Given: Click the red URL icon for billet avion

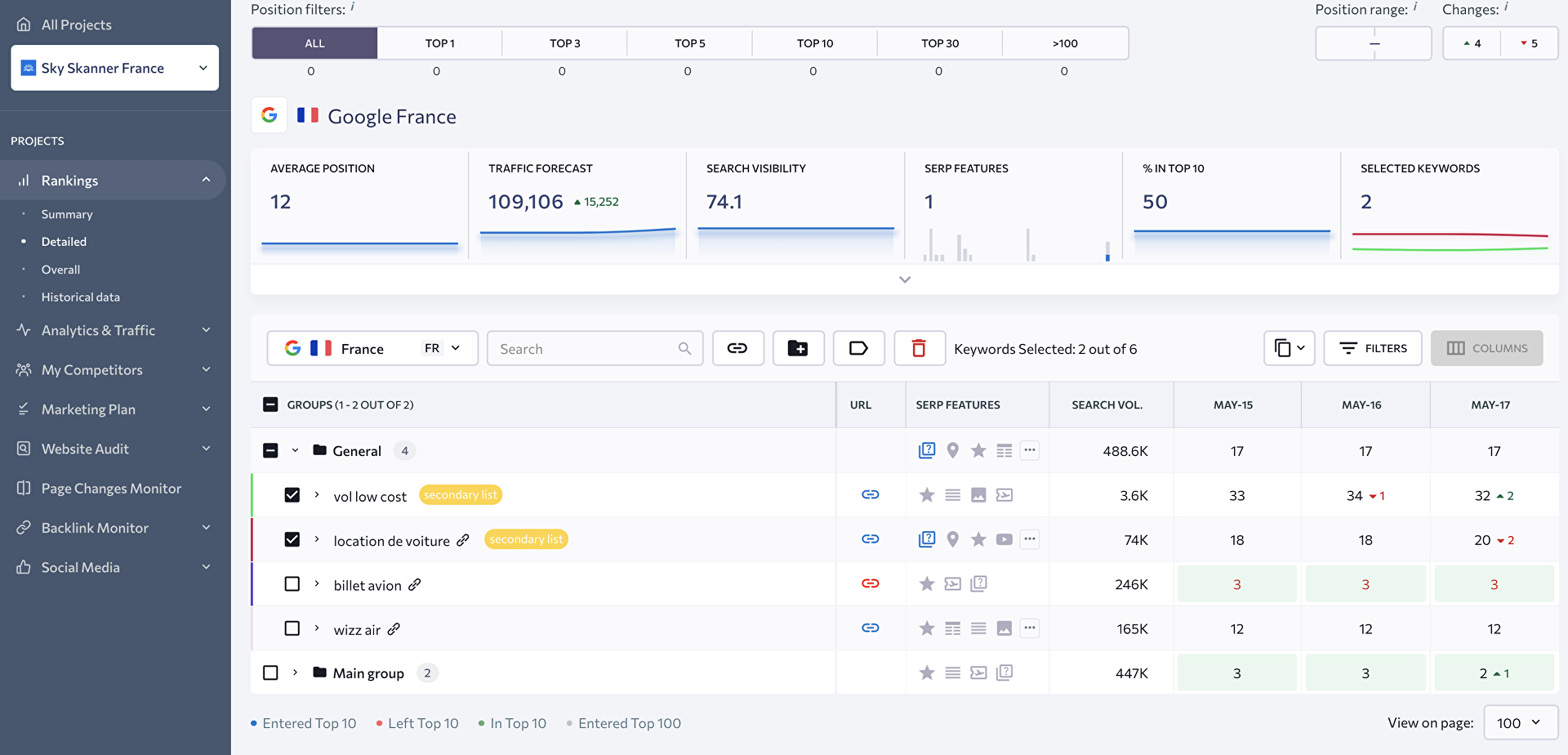Looking at the screenshot, I should coord(870,583).
